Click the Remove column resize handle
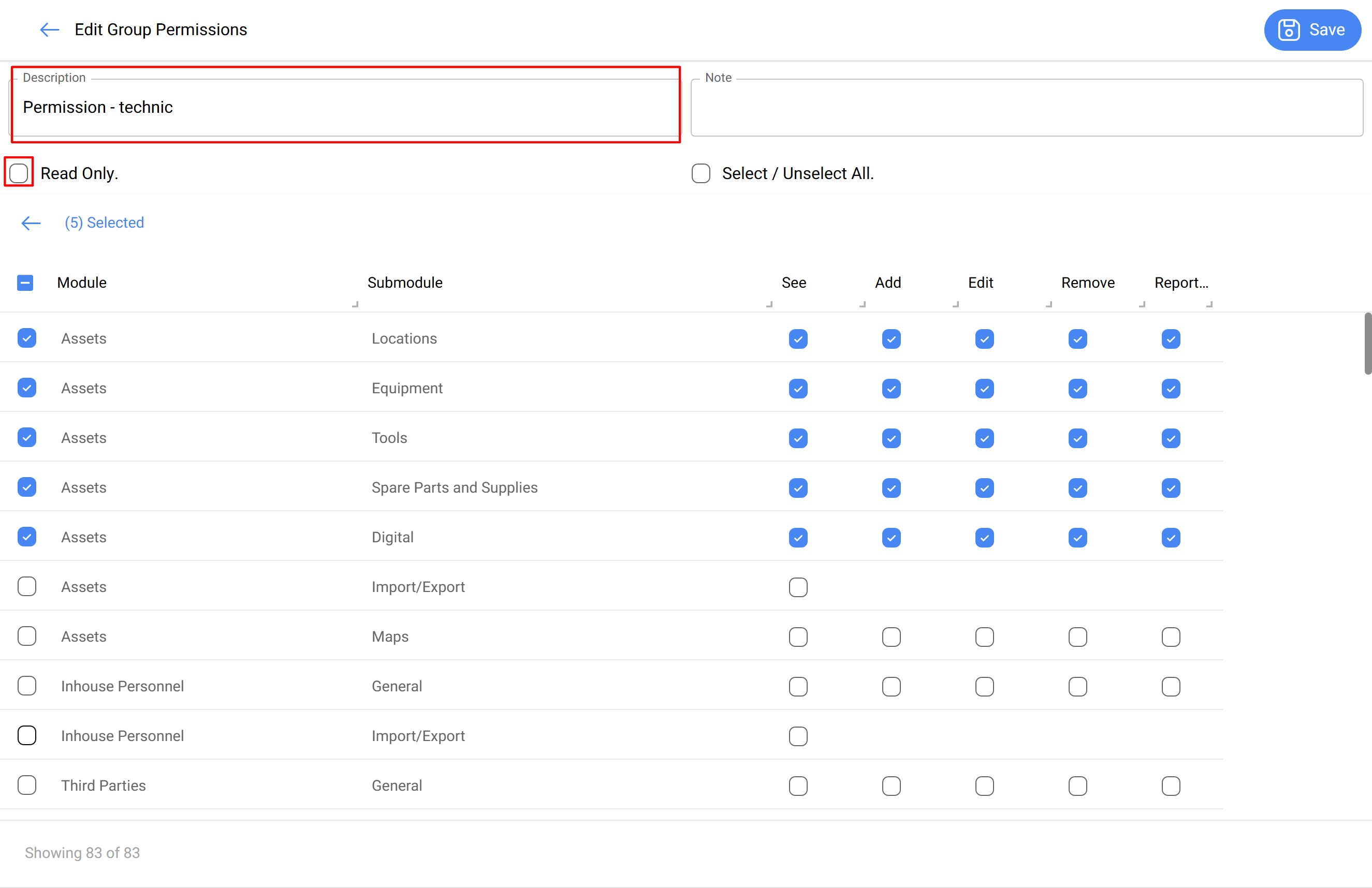This screenshot has width=1372, height=888. [1142, 304]
